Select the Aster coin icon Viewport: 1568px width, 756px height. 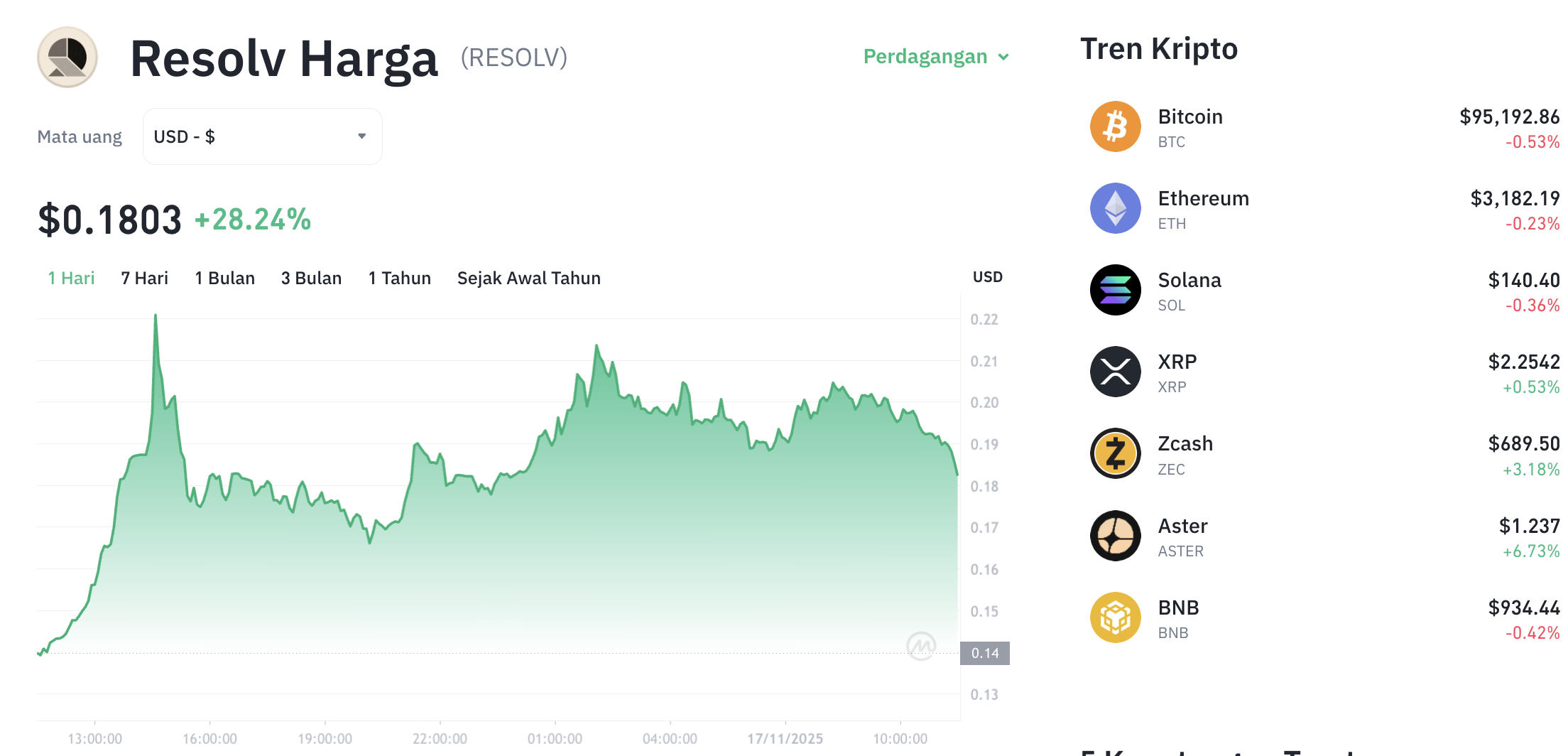coord(1115,536)
